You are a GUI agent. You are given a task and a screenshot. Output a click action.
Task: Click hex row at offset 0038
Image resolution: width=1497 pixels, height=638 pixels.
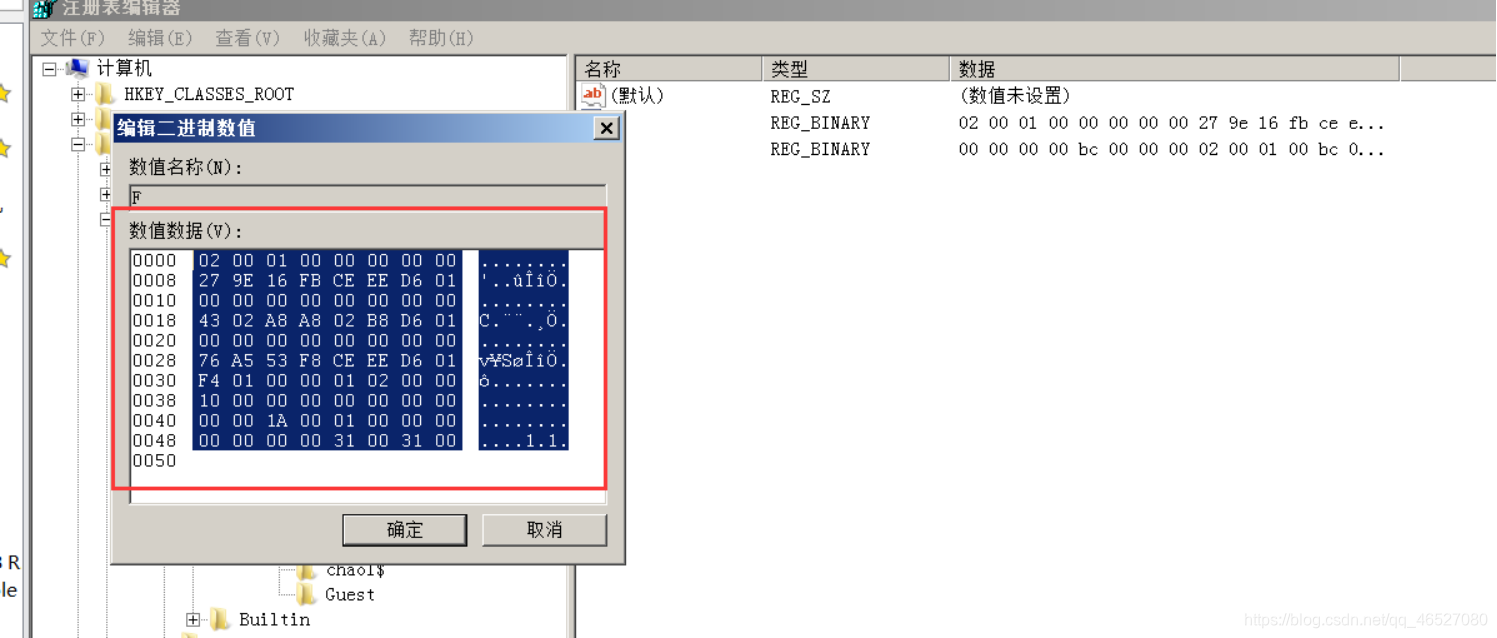click(x=327, y=400)
